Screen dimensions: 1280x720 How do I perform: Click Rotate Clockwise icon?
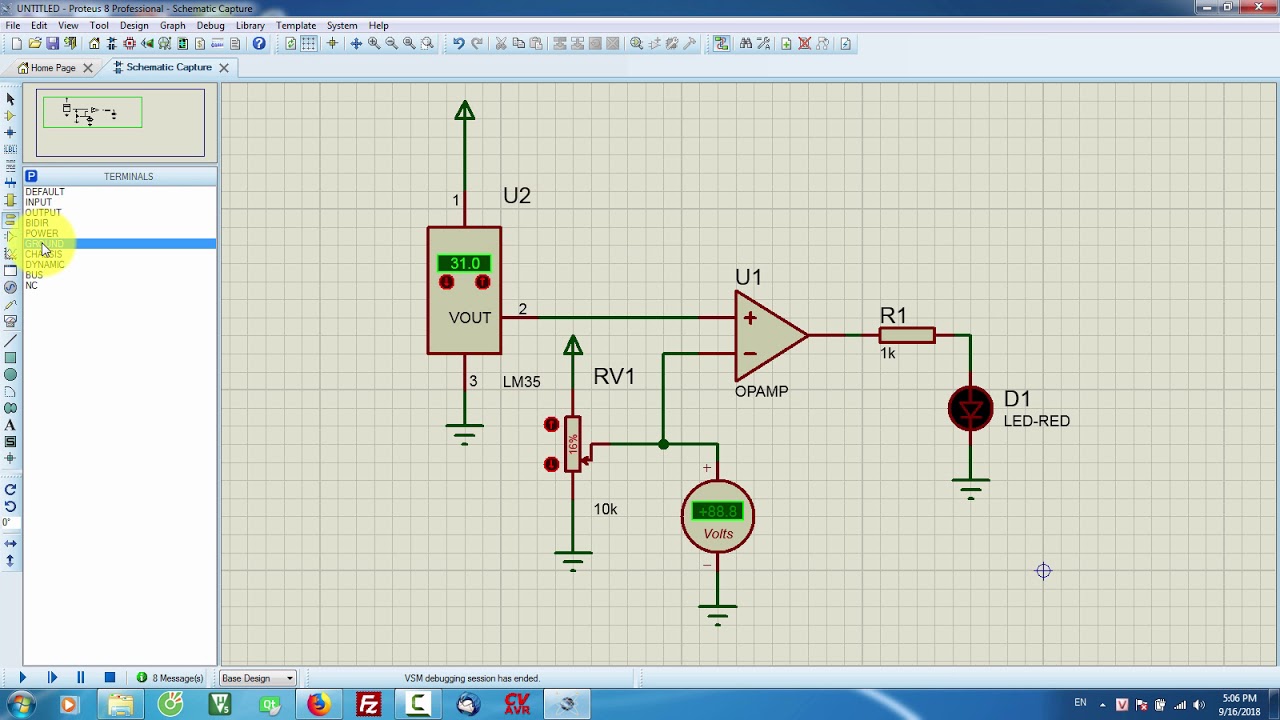click(x=10, y=489)
